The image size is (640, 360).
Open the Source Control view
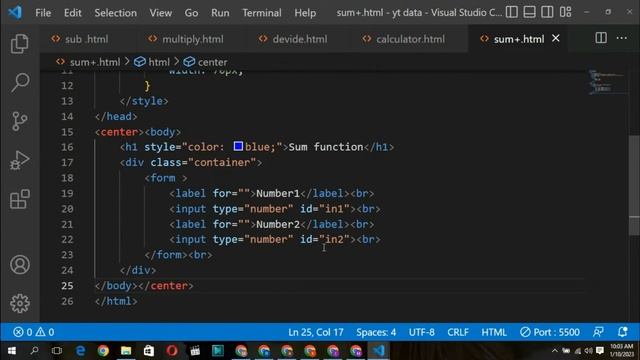19,121
